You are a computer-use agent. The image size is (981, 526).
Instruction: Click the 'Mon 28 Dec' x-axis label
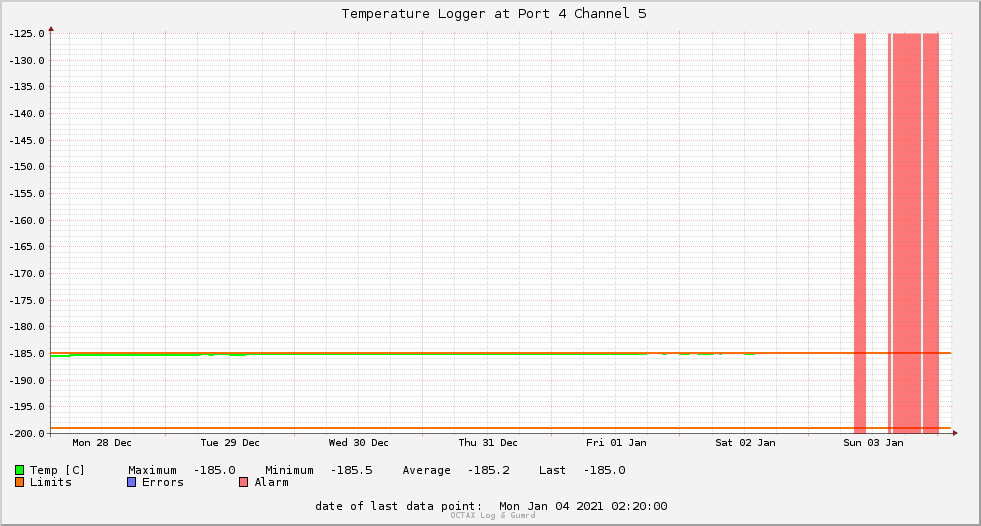click(102, 443)
